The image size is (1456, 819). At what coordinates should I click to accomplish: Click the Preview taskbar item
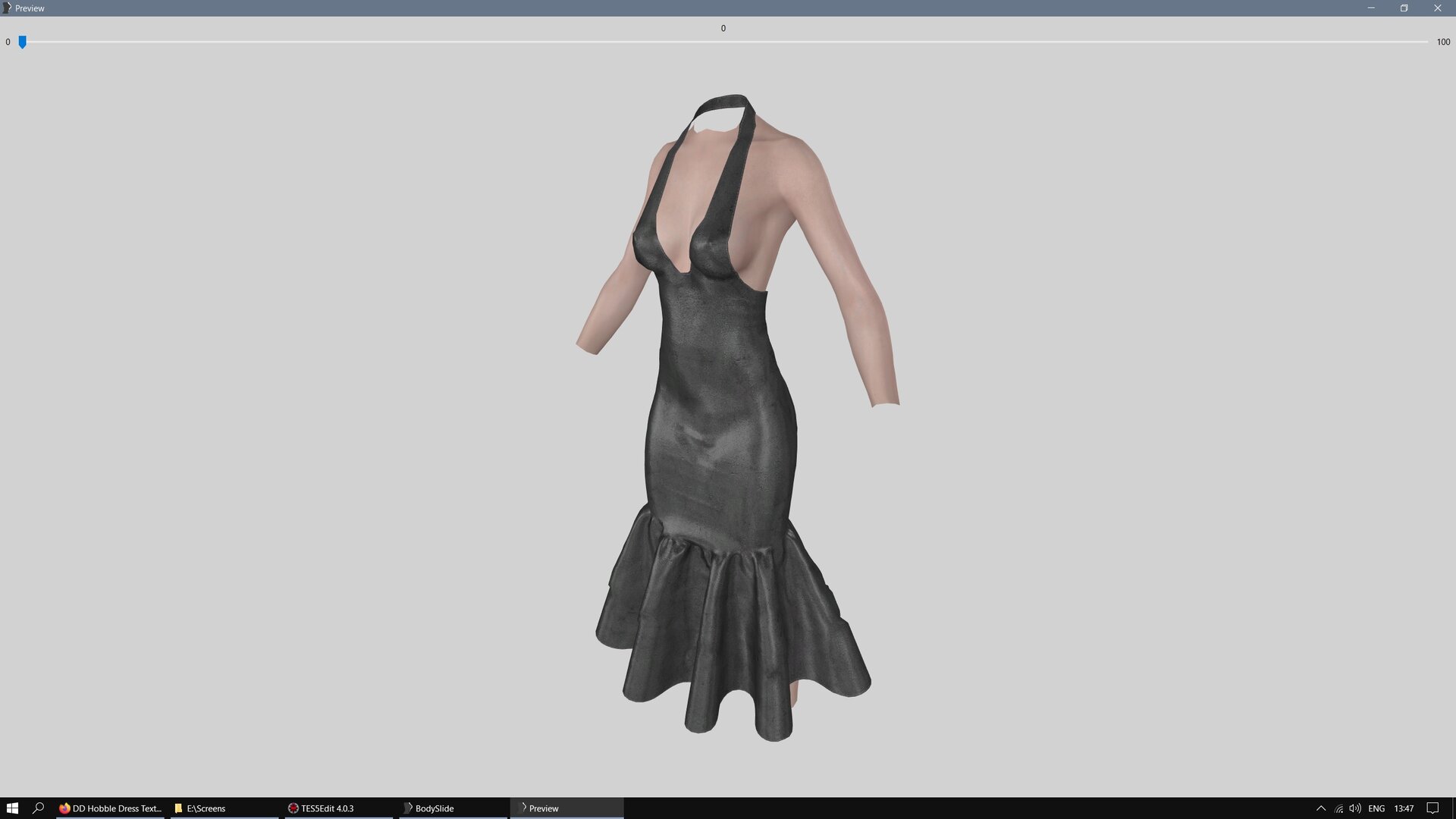click(x=567, y=808)
